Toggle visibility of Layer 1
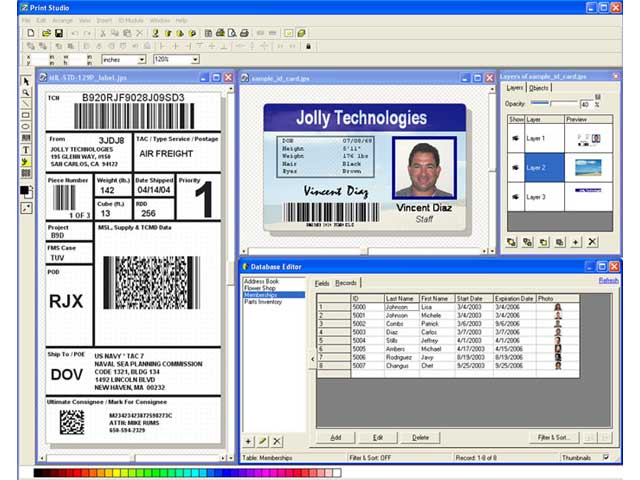640x480 pixels. point(516,138)
